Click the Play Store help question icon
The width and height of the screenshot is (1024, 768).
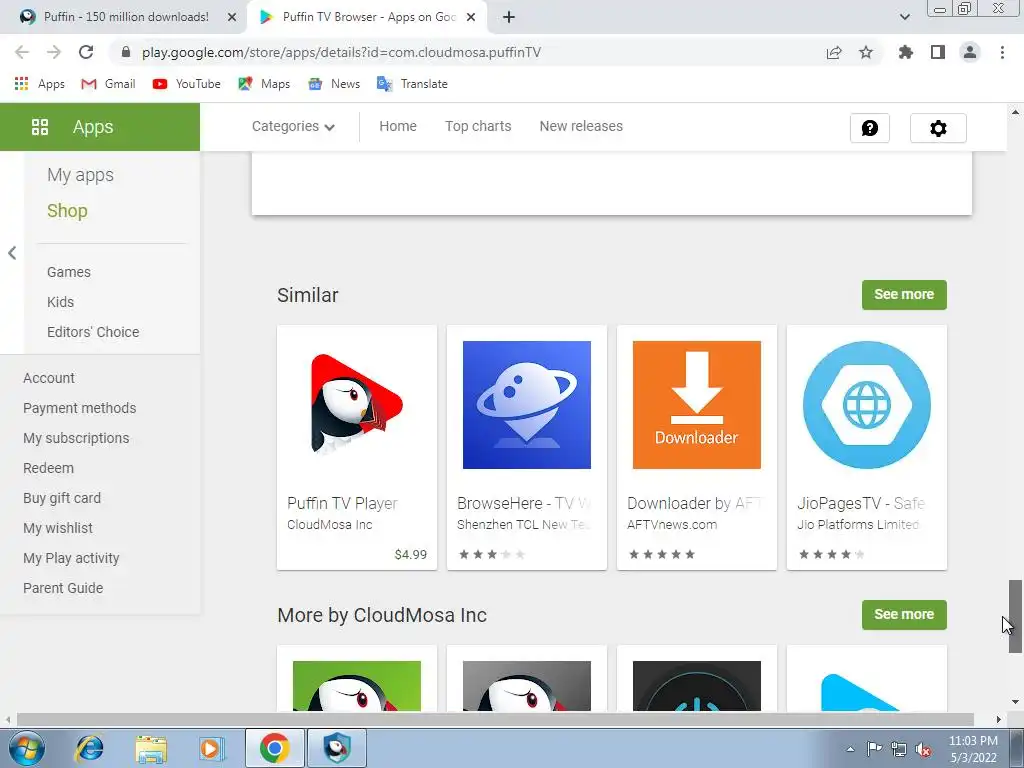pyautogui.click(x=870, y=128)
